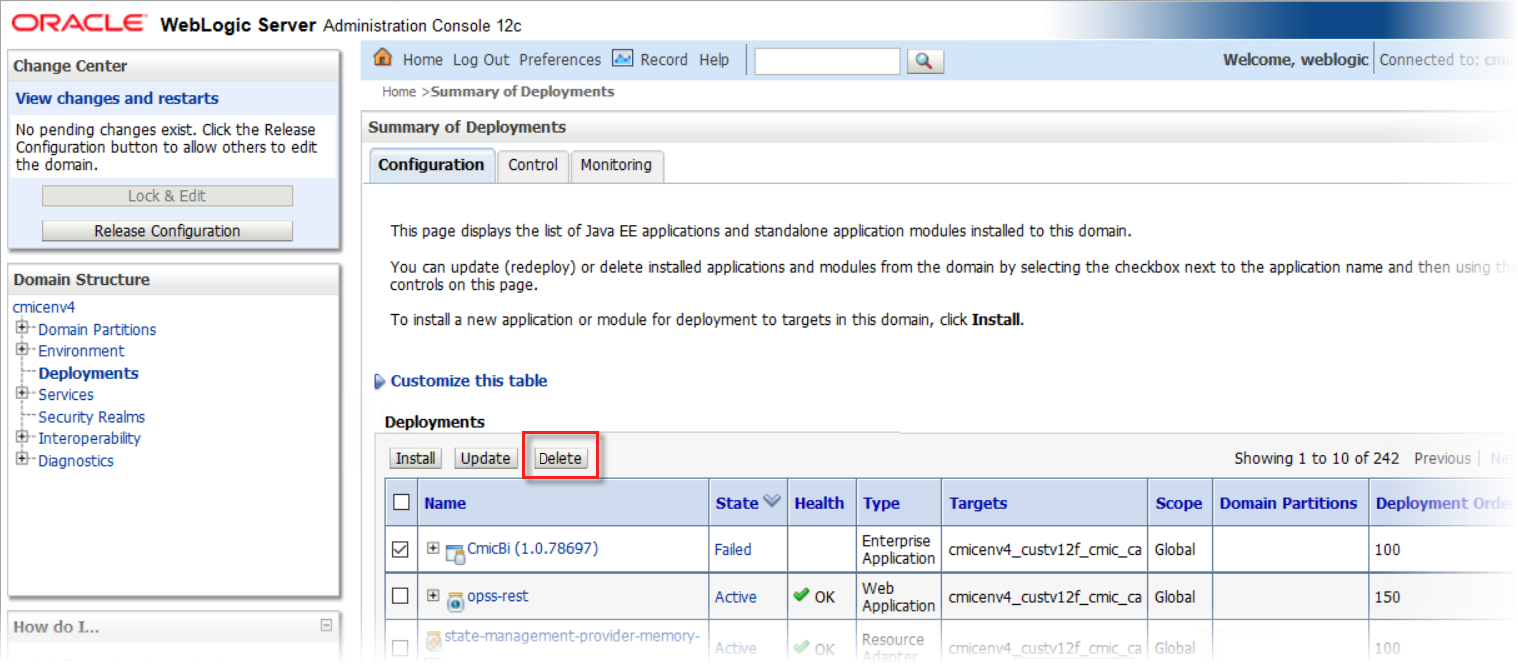Click the Home icon in the toolbar
The image size is (1518, 664).
pyautogui.click(x=385, y=58)
